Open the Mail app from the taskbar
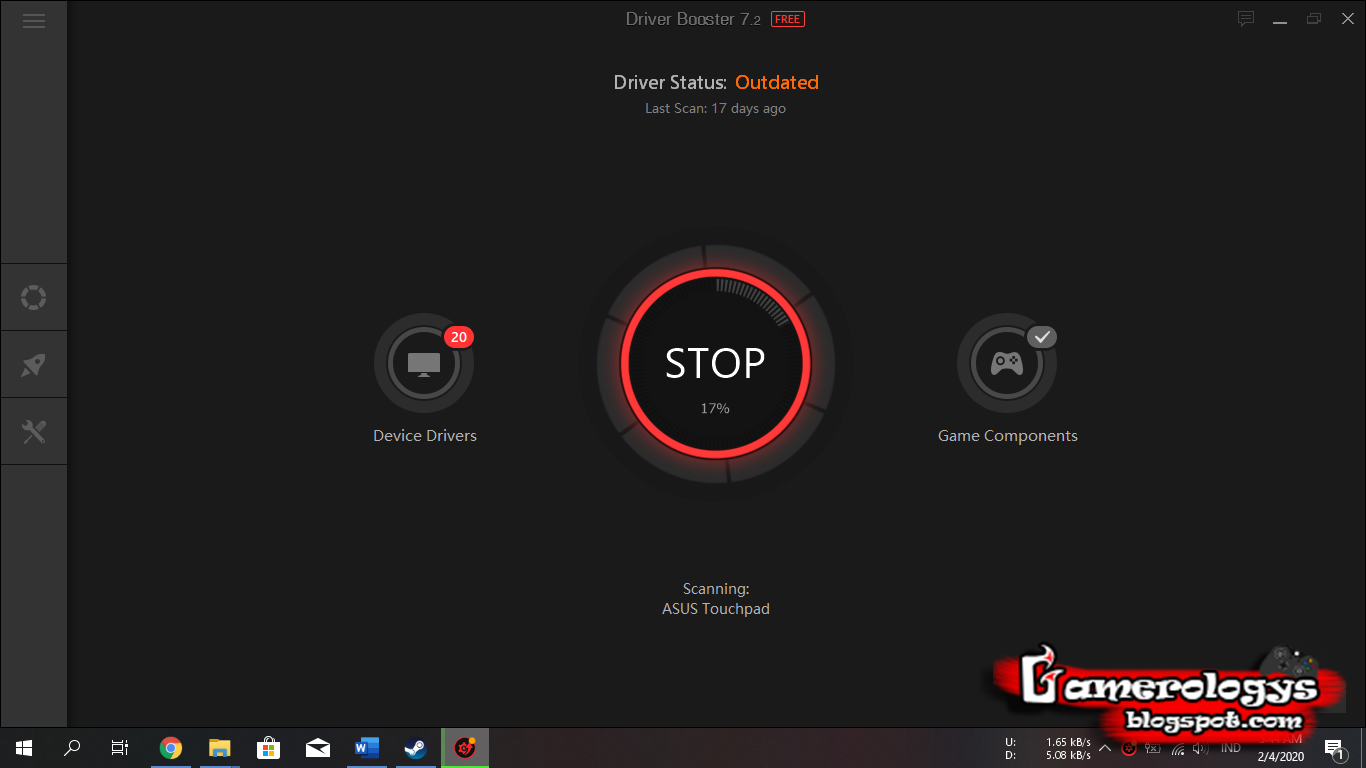Screen dimensions: 1366x768 pyautogui.click(x=318, y=747)
